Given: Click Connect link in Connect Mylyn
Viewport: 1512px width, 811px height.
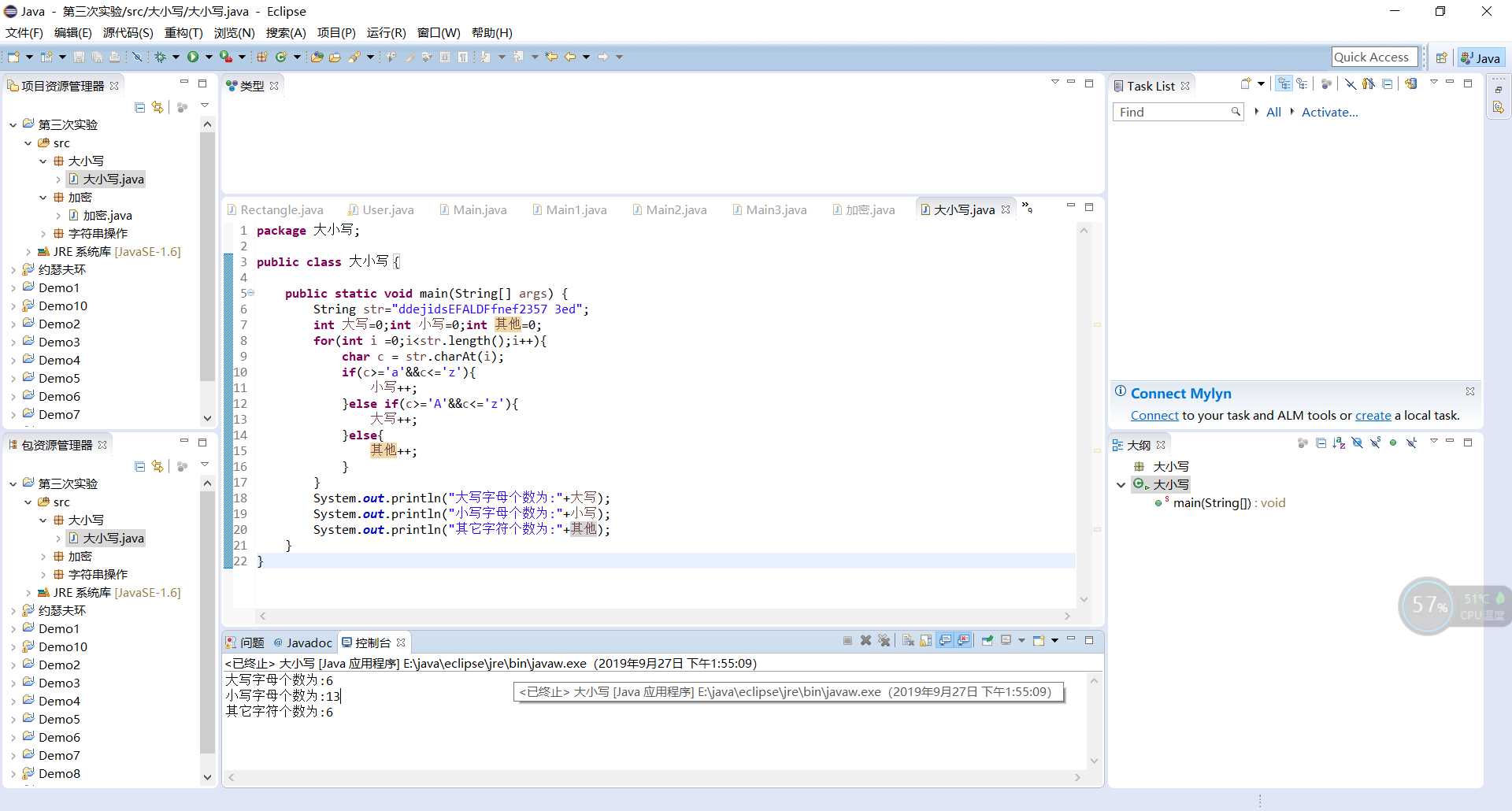Looking at the screenshot, I should (1154, 415).
